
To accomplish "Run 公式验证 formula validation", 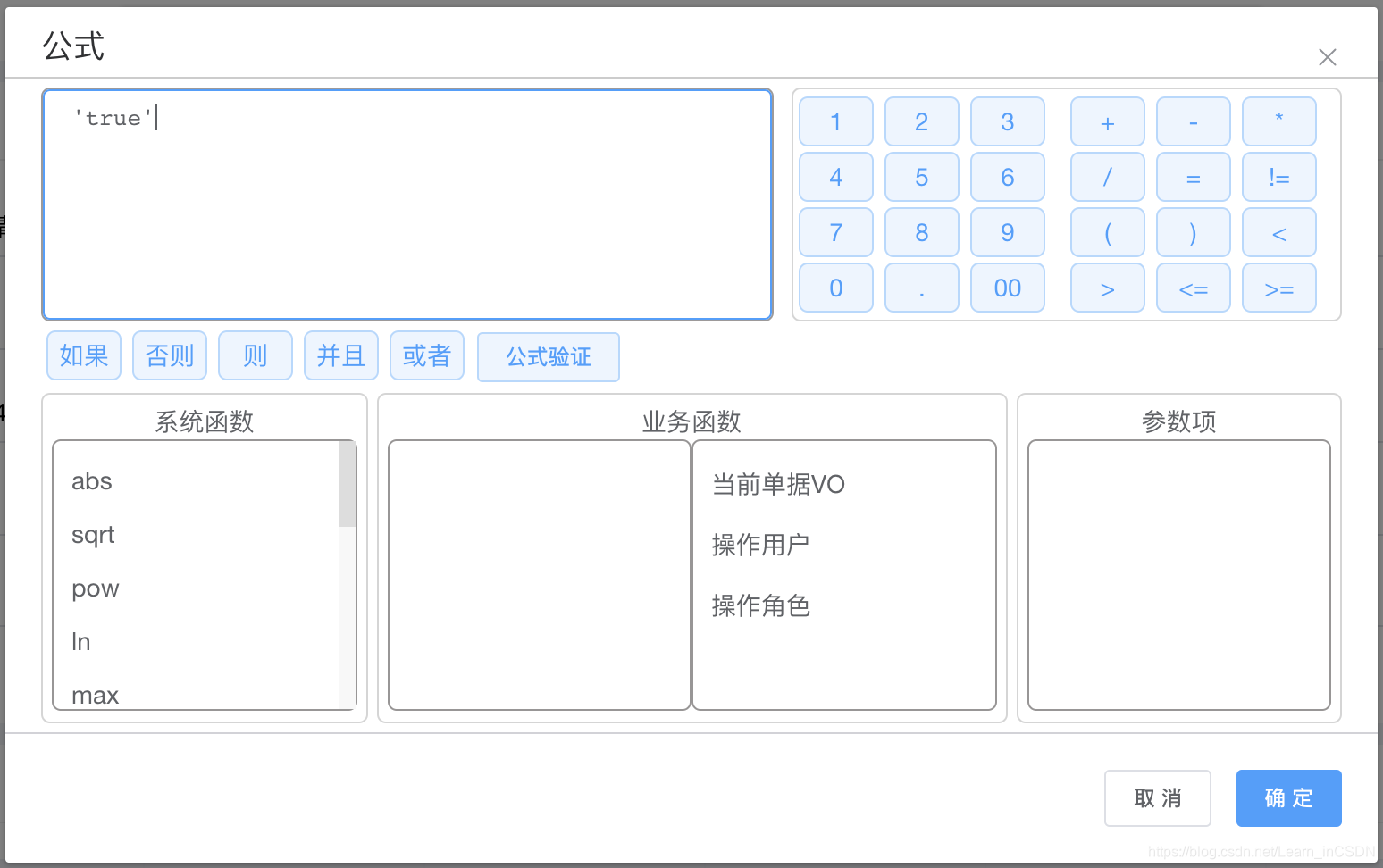I will [549, 357].
